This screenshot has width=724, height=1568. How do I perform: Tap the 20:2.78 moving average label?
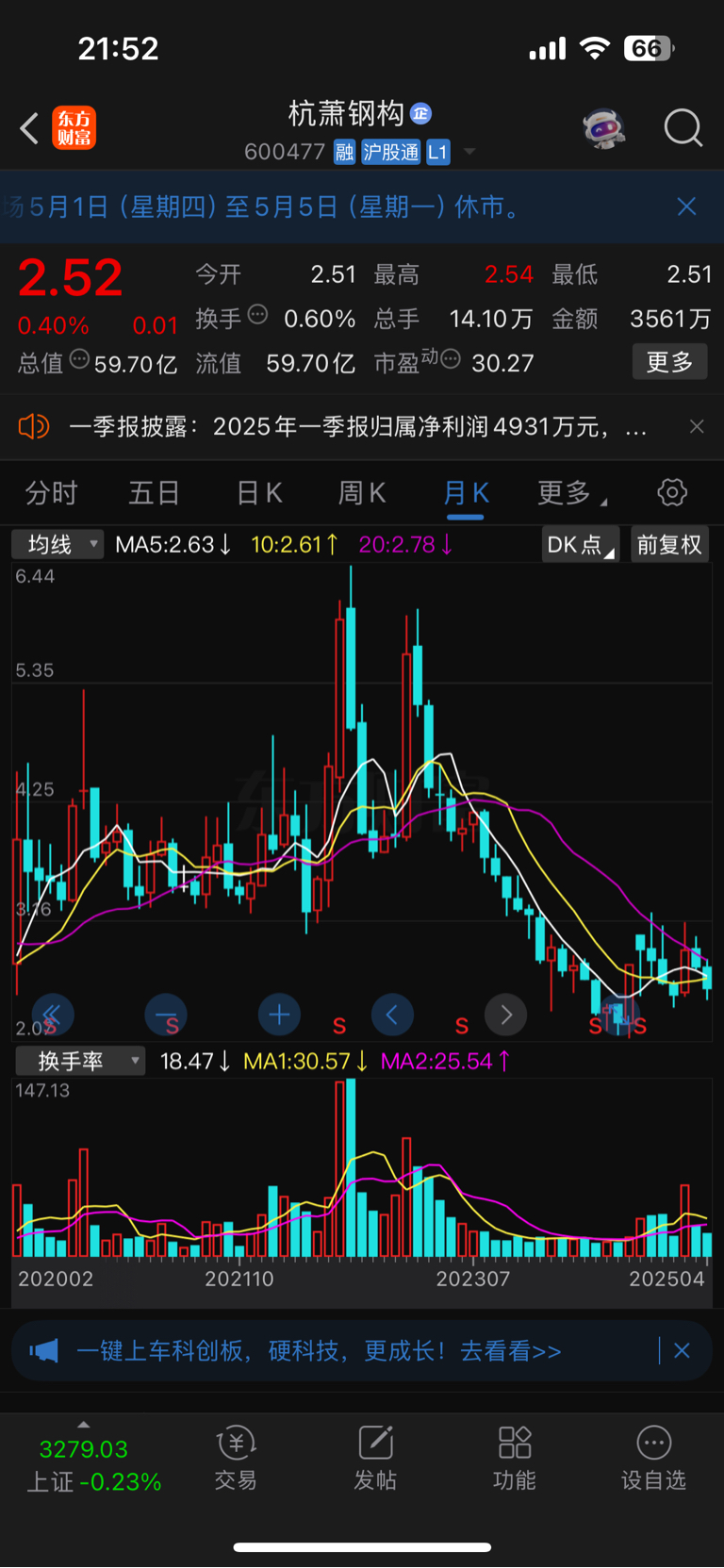pos(406,544)
